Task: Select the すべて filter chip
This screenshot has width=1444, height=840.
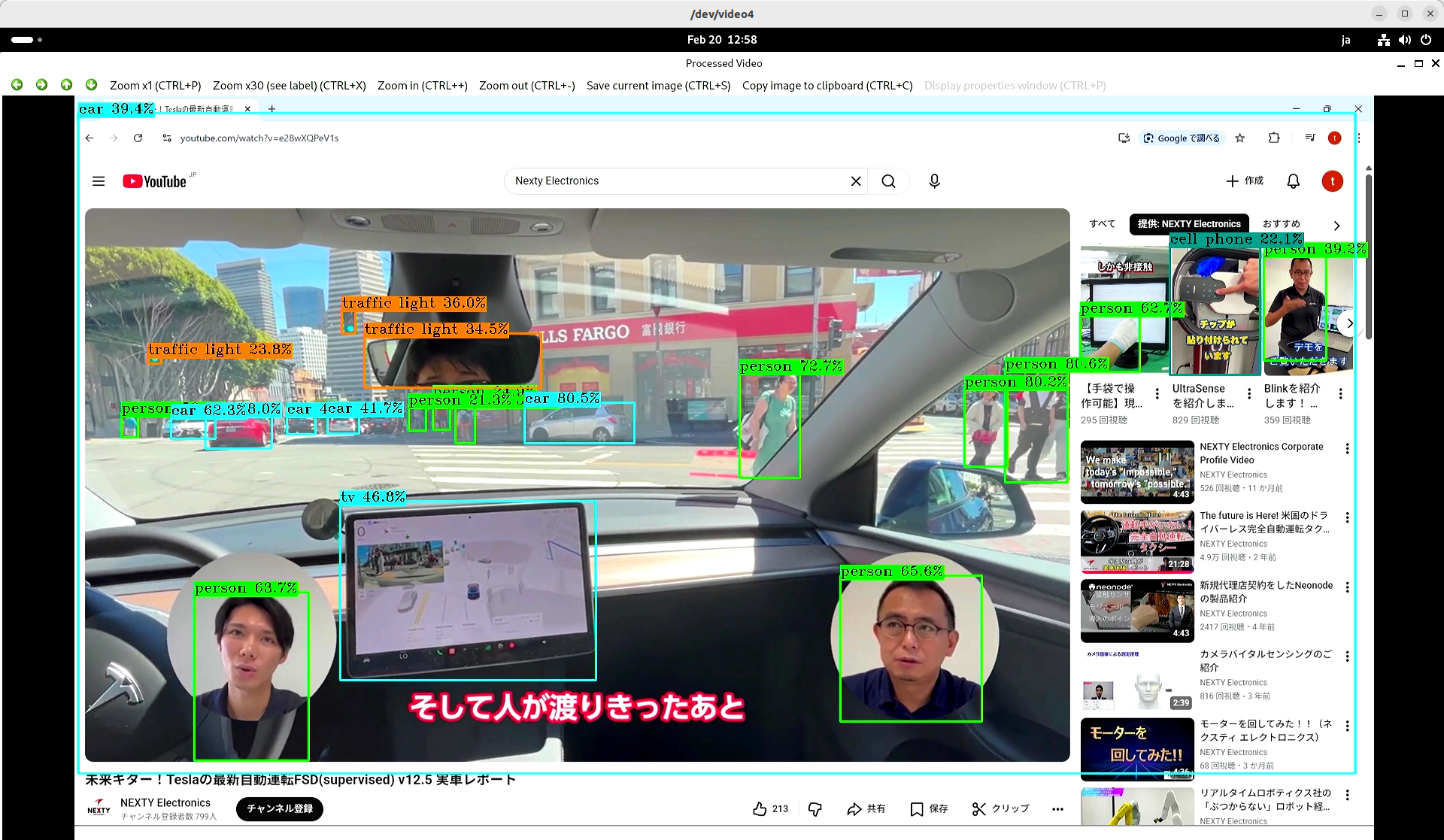Action: 1103,223
